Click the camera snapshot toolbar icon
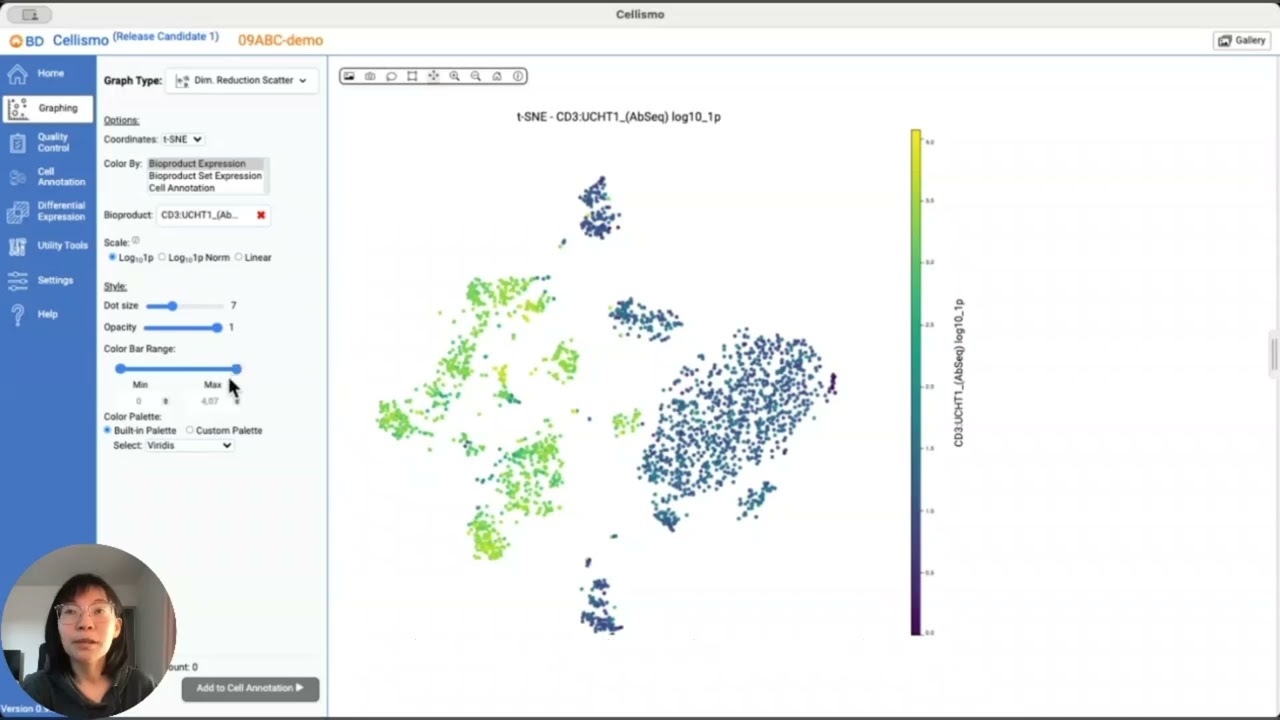Screen dimensions: 1280x720 [x=370, y=76]
